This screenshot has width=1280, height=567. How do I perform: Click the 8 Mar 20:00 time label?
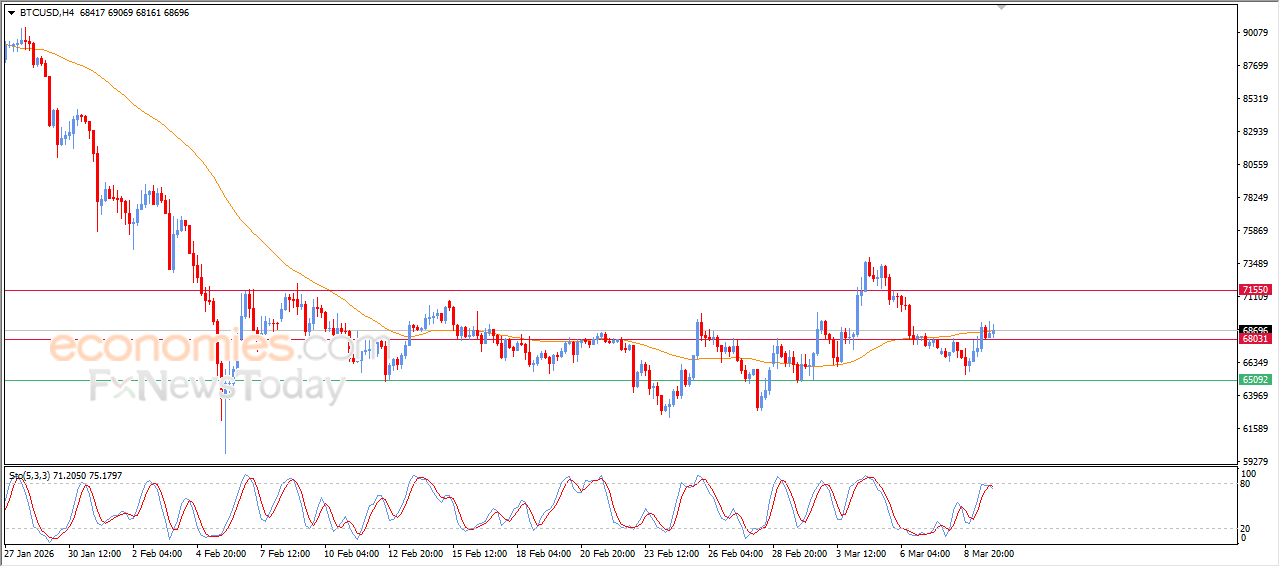(989, 553)
